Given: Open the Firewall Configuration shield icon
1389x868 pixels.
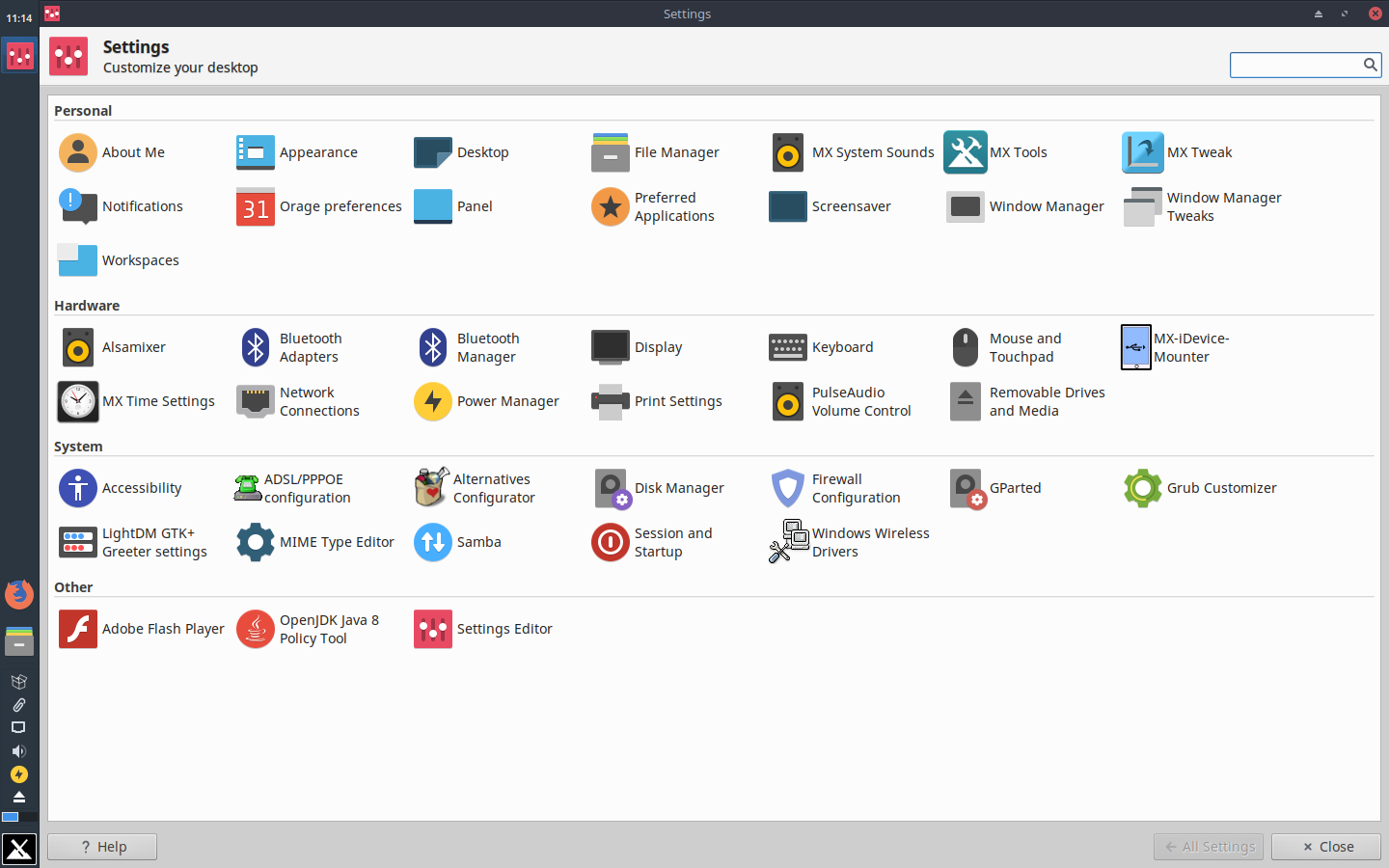Looking at the screenshot, I should click(x=788, y=488).
